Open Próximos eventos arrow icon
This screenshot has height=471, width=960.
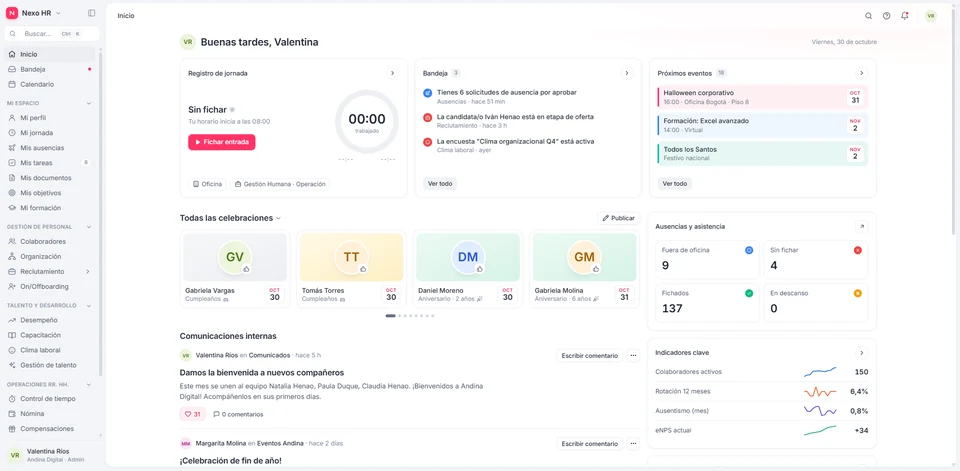pos(861,73)
